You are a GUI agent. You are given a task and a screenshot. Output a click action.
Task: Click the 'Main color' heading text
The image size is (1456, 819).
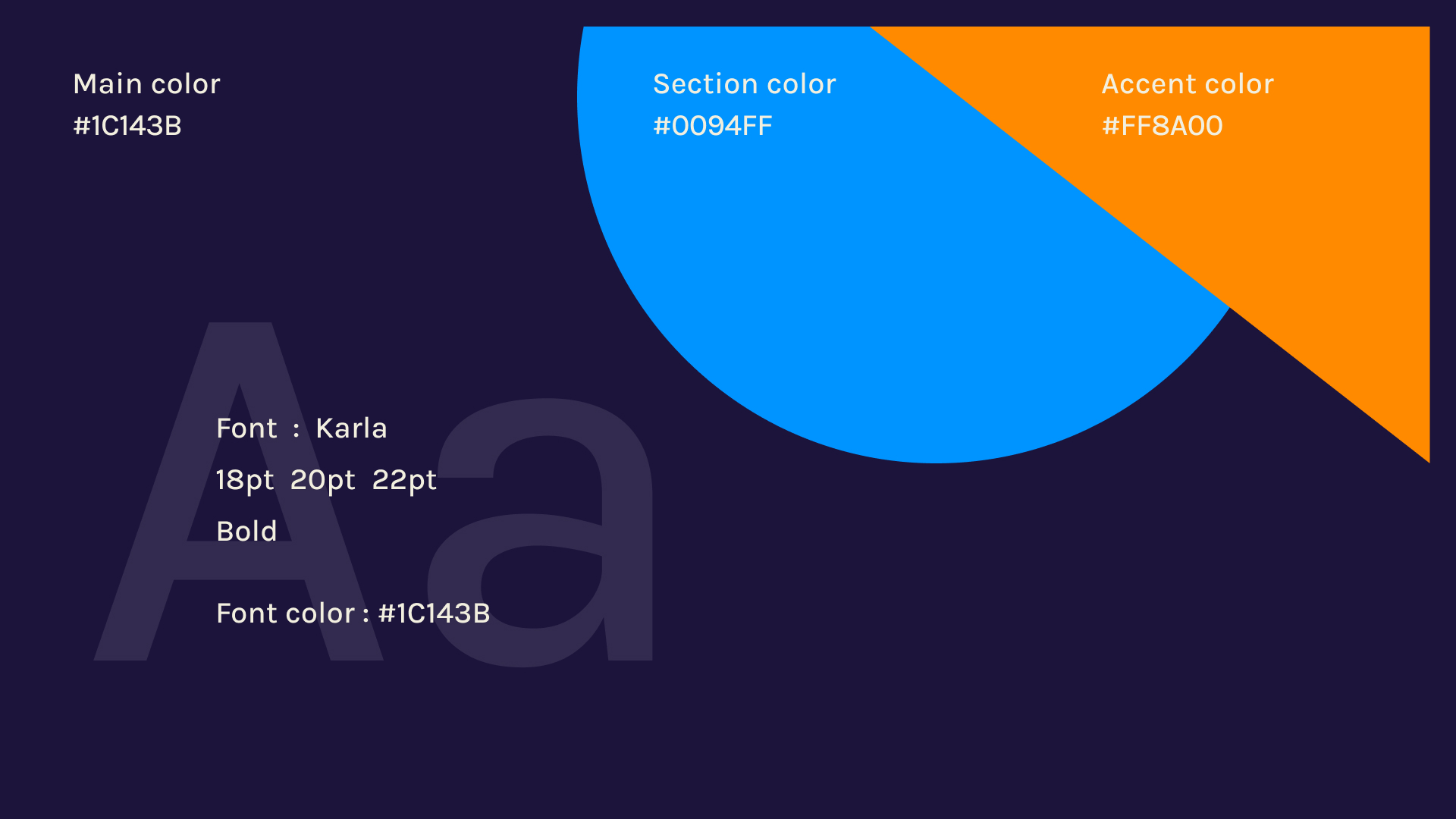pyautogui.click(x=146, y=84)
